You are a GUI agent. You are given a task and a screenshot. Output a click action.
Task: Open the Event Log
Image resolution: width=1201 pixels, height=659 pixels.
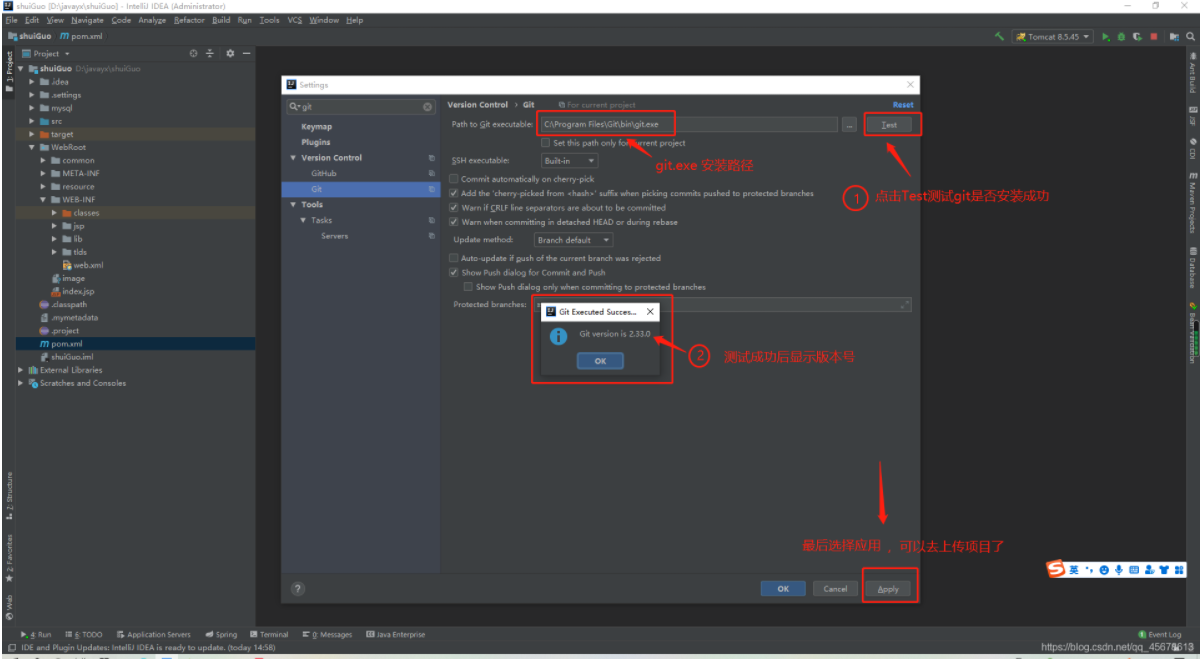pyautogui.click(x=1160, y=634)
